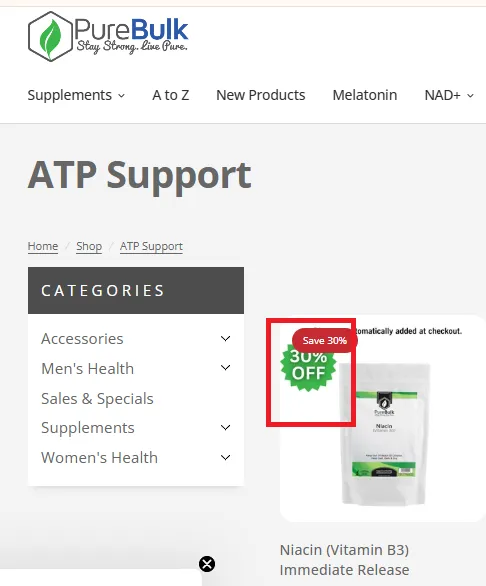Click the PureBulk leaf logo
Viewport: 486px width, 586px height.
[108, 36]
